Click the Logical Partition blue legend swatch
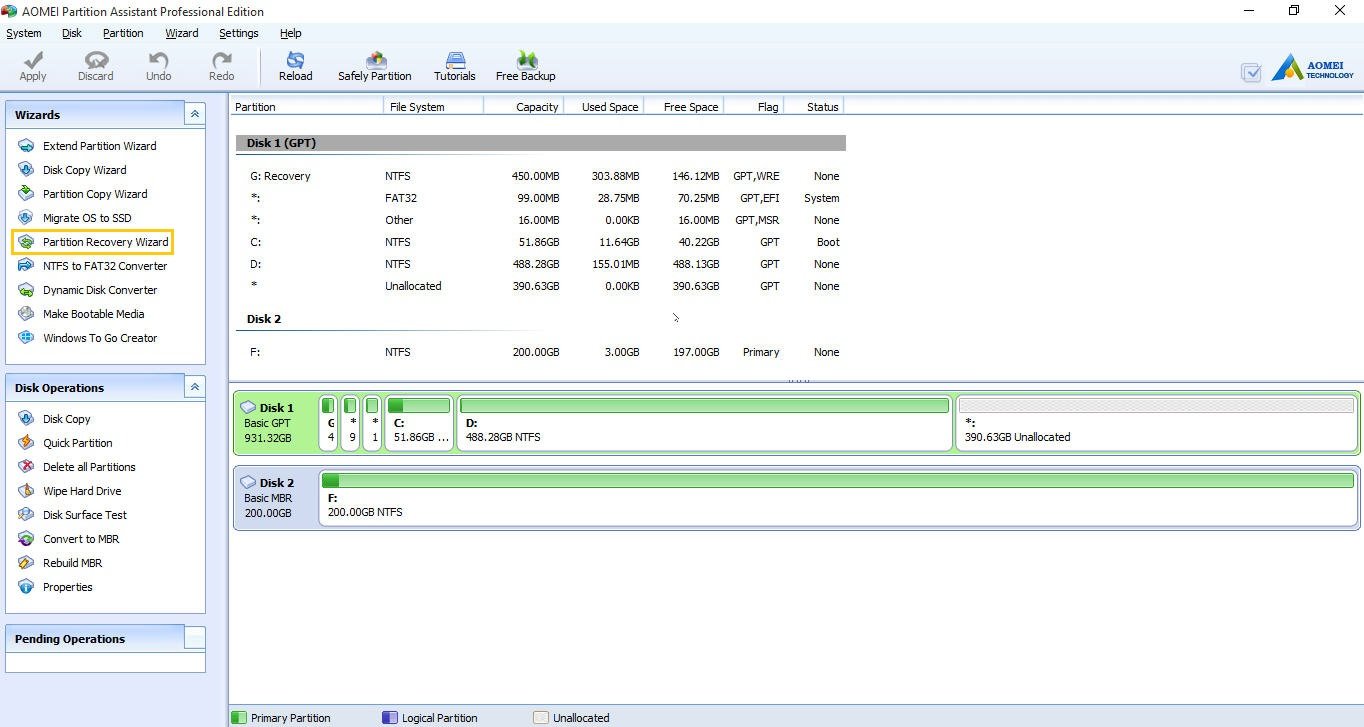Viewport: 1364px width, 727px height. 390,718
